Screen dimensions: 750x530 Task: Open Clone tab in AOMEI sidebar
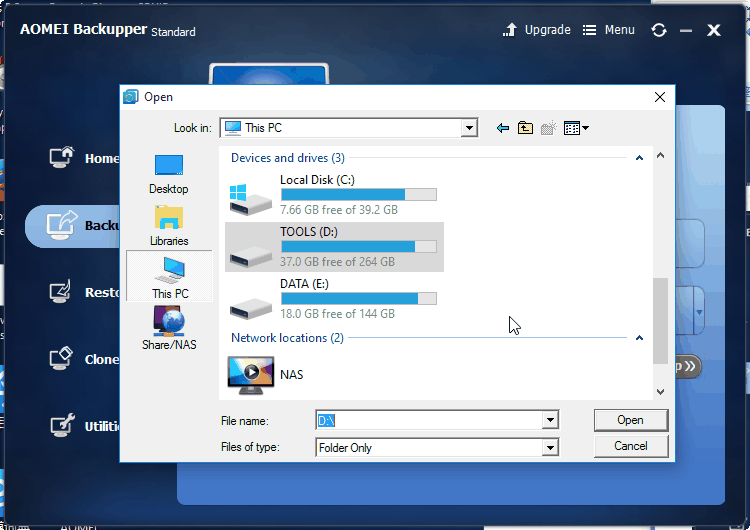click(x=84, y=359)
